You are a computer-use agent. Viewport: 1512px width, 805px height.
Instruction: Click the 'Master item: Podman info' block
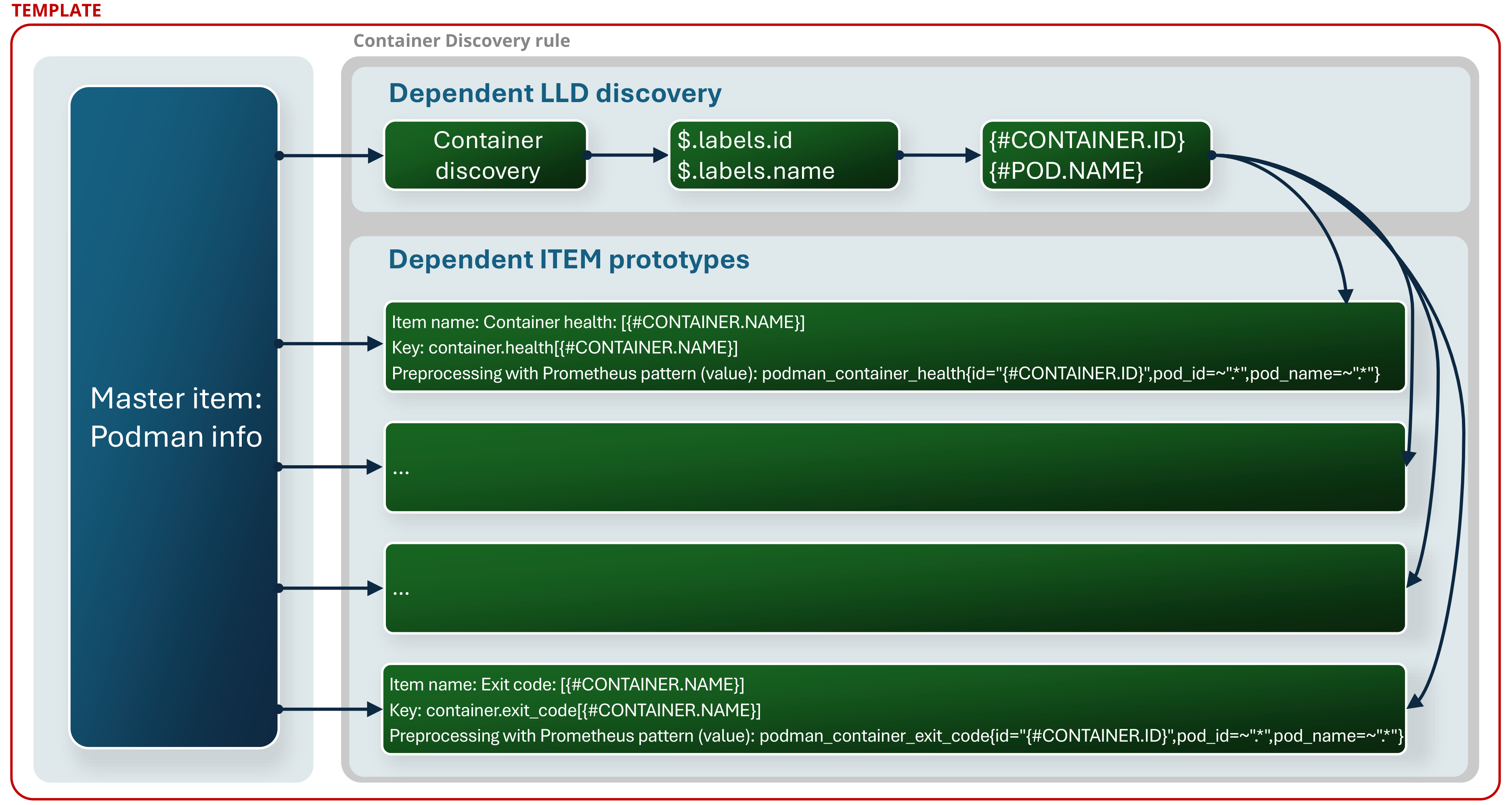(174, 417)
